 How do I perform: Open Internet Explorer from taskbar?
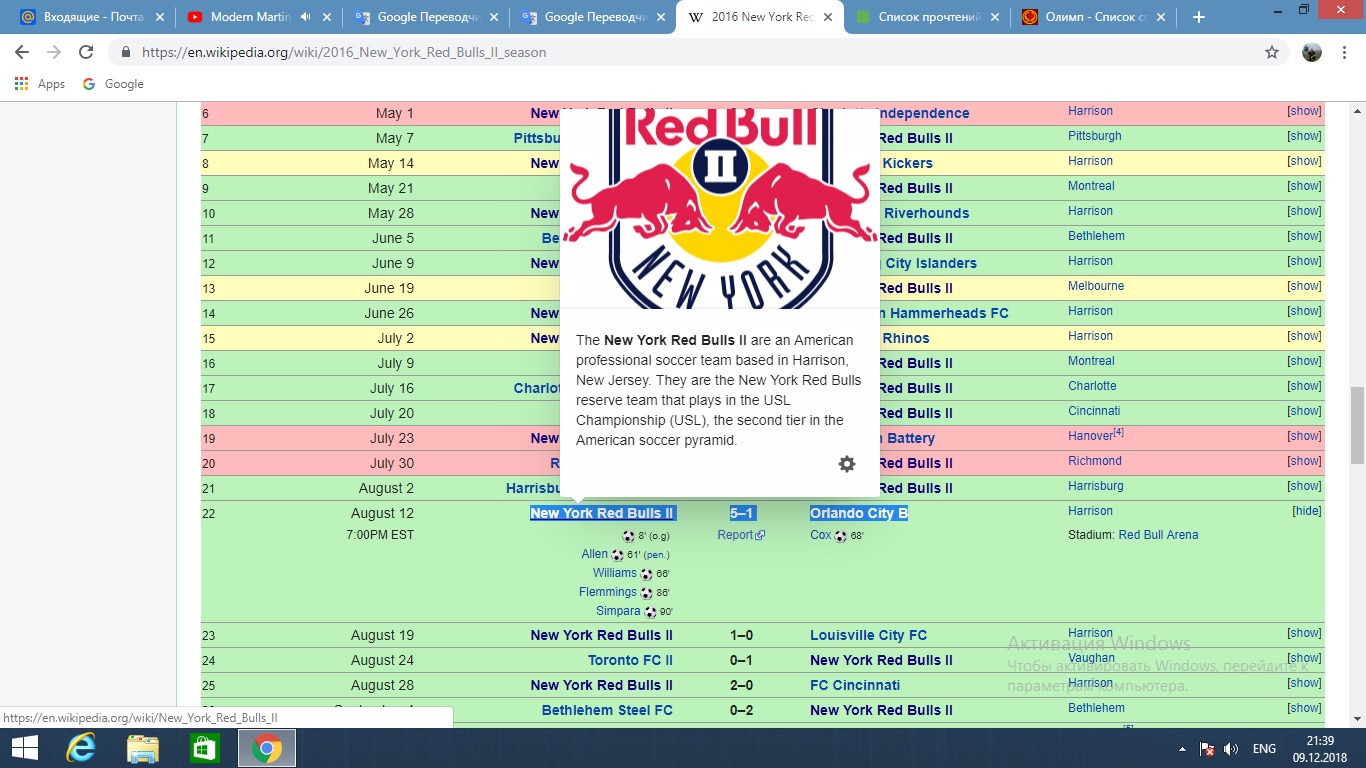81,748
